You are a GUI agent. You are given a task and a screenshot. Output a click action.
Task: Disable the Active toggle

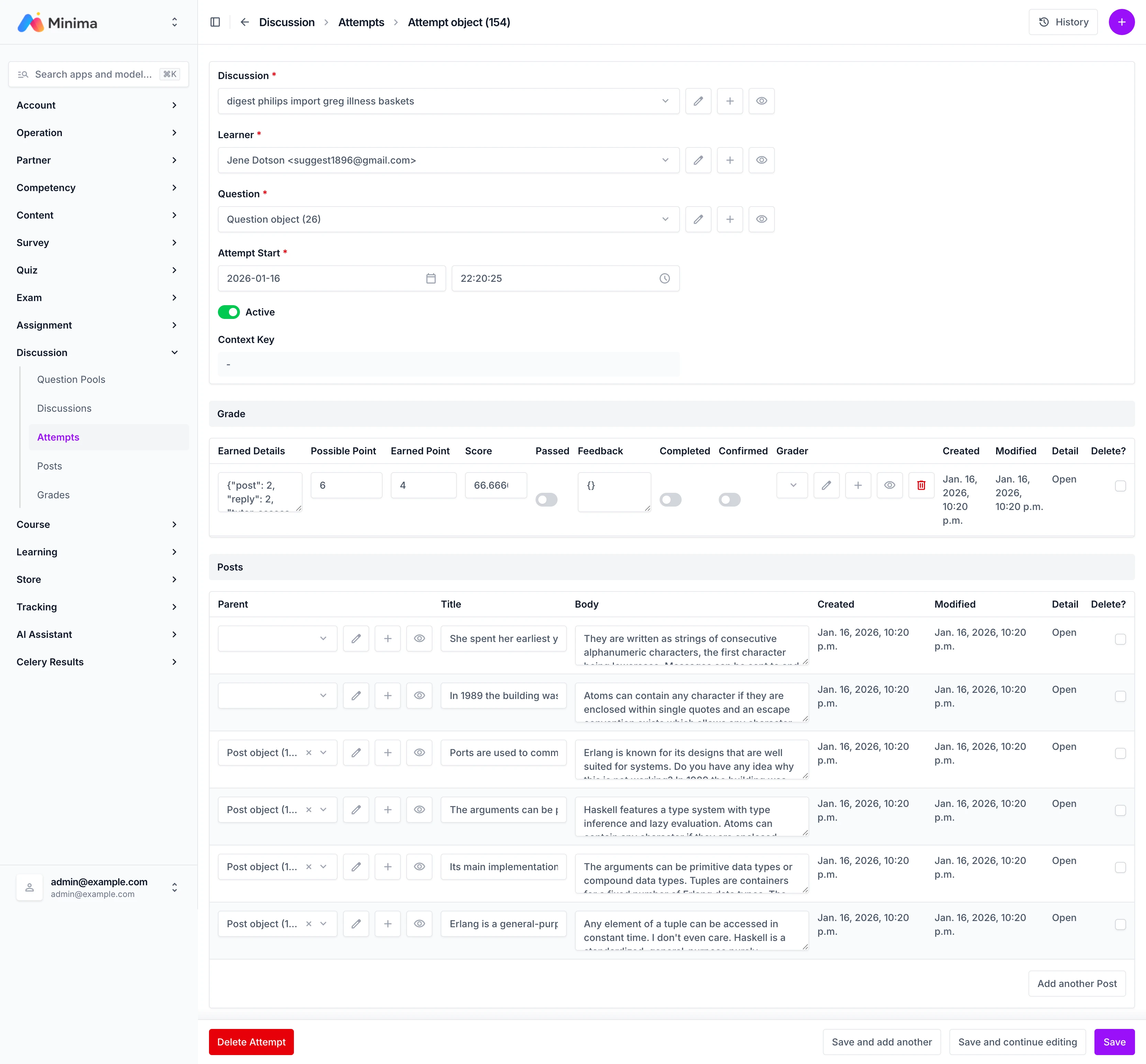[x=229, y=312]
